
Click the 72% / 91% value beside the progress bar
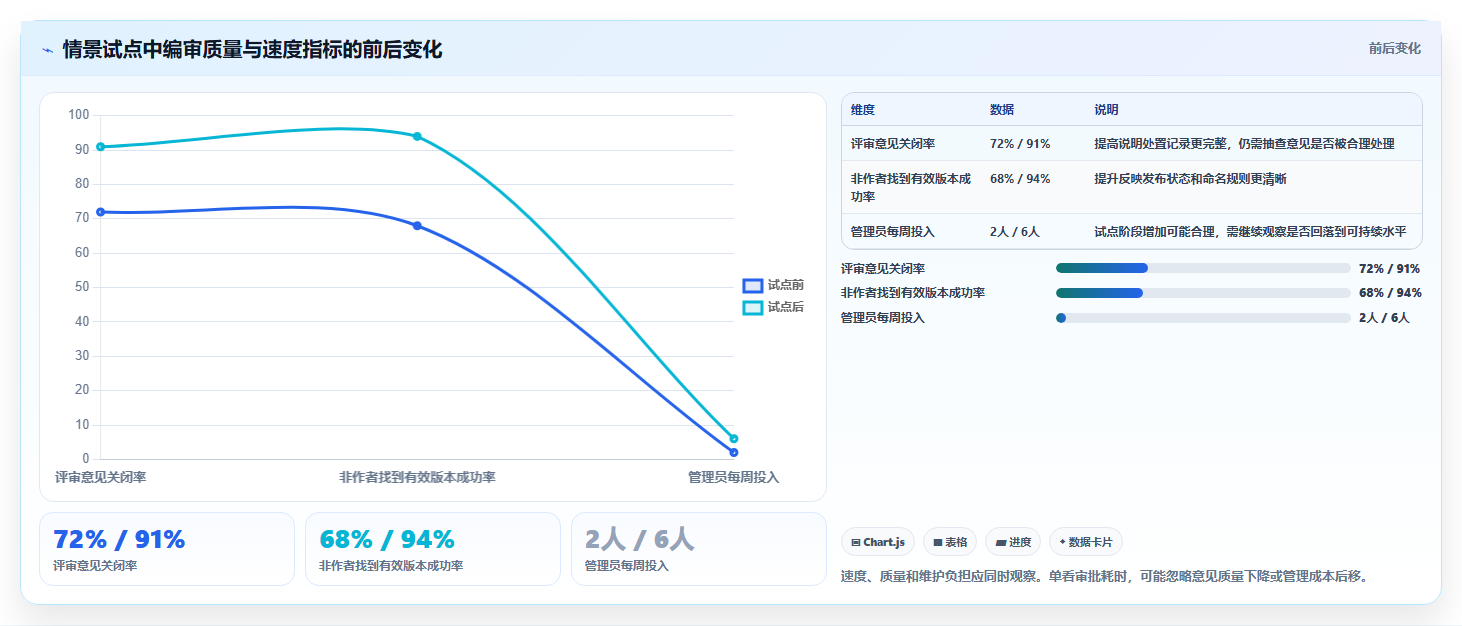1389,268
